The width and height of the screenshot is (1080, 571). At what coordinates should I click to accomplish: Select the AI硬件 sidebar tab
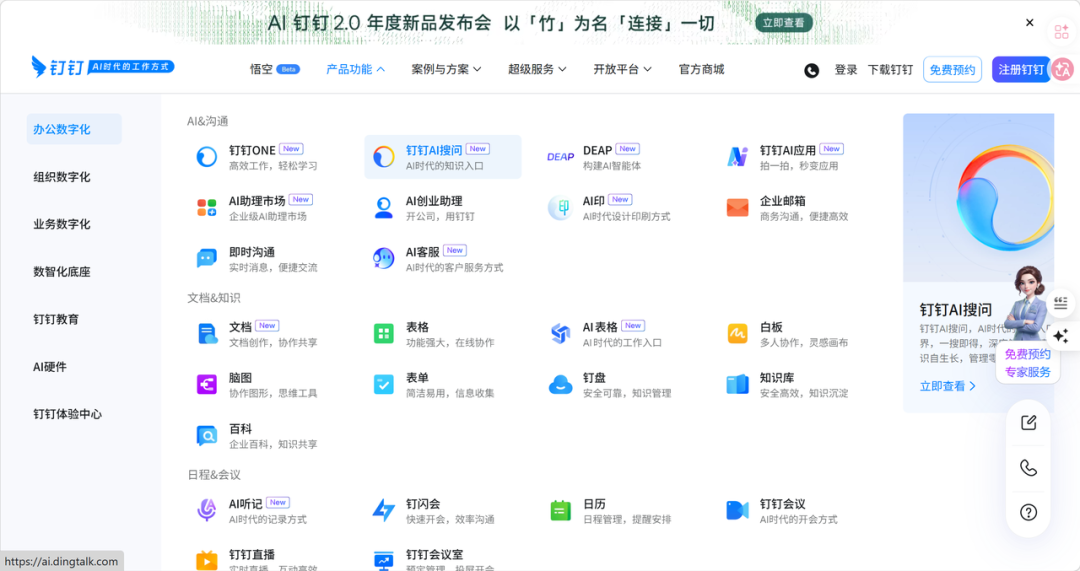[x=50, y=367]
